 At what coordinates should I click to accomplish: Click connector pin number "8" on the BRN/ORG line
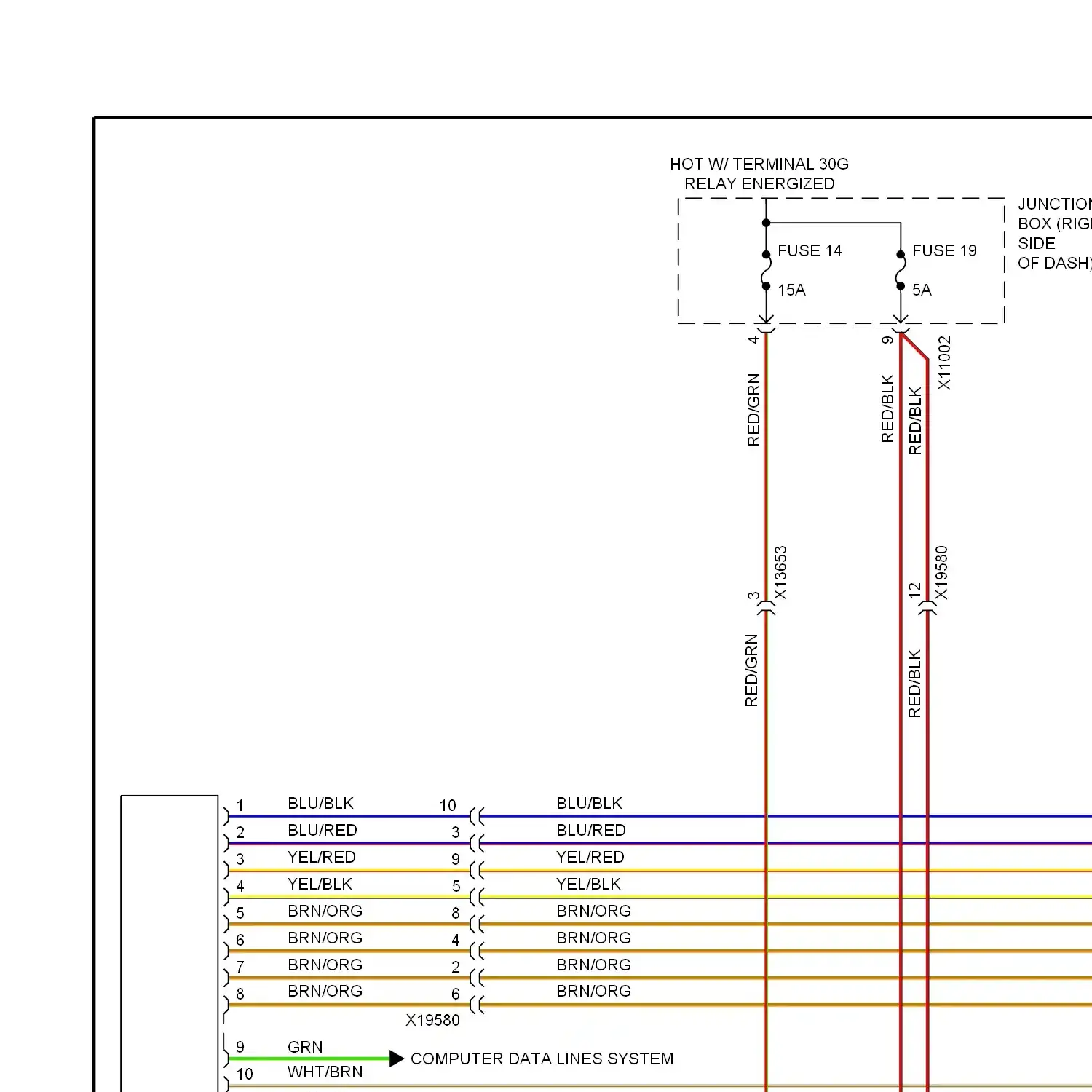456,913
